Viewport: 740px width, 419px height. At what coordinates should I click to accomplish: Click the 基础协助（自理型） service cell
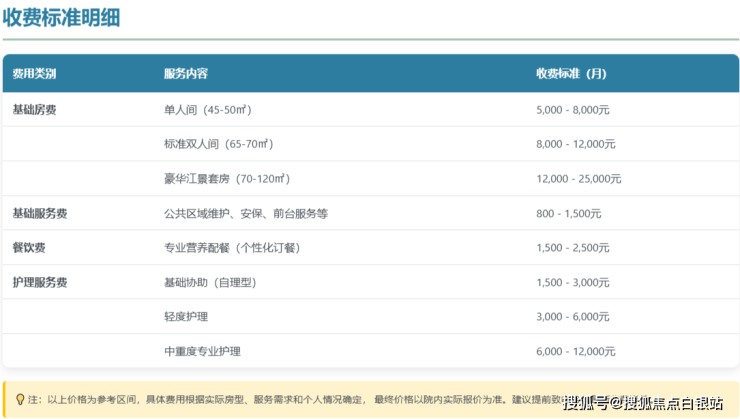(x=210, y=283)
